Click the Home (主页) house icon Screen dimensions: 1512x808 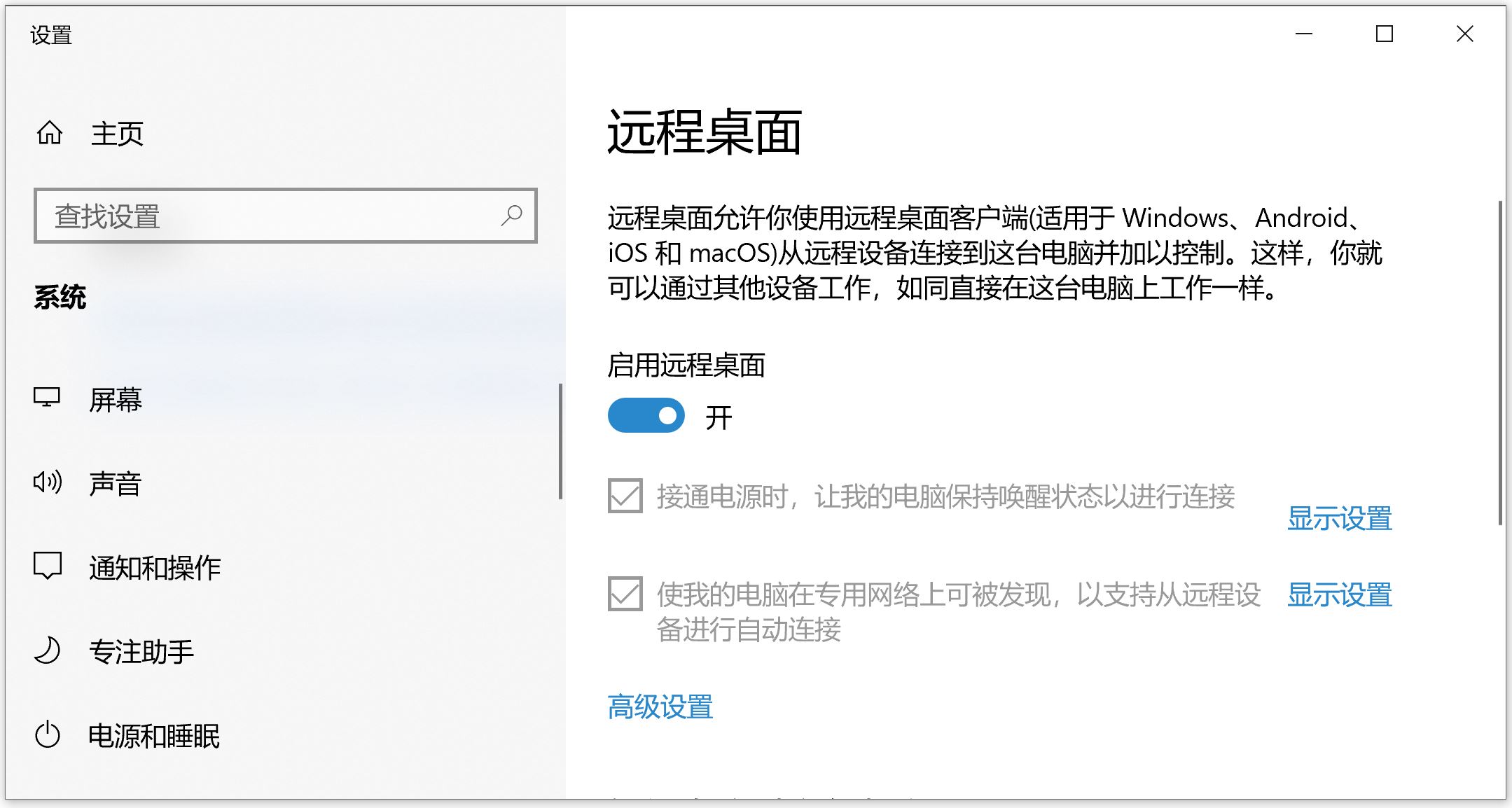pyautogui.click(x=49, y=133)
